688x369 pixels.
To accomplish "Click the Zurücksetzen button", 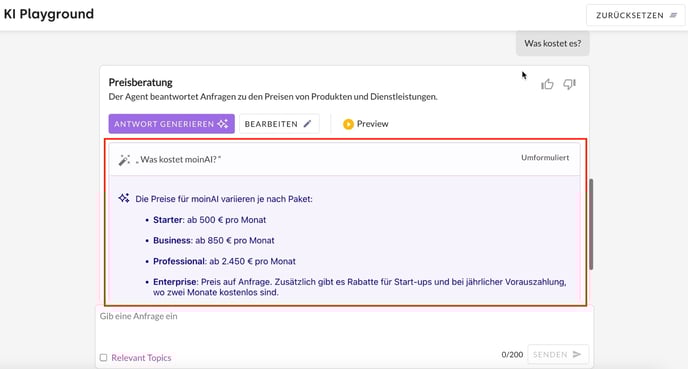I will pos(636,15).
